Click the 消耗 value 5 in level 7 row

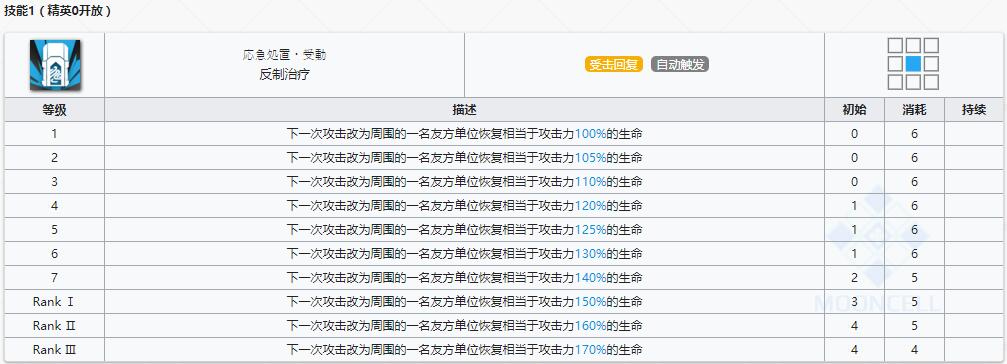point(914,278)
